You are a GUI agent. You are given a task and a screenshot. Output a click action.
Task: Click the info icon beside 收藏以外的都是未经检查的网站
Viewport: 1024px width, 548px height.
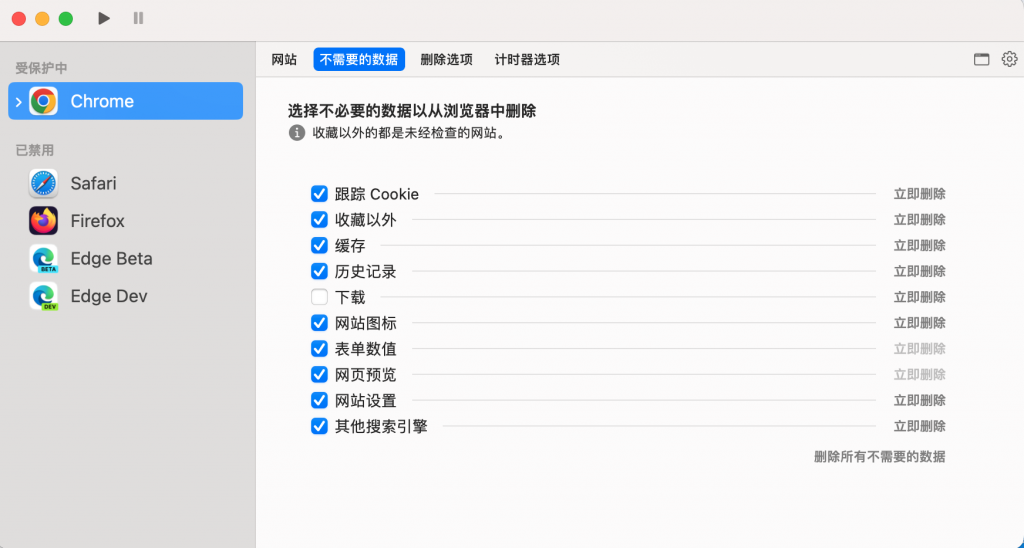coord(296,133)
